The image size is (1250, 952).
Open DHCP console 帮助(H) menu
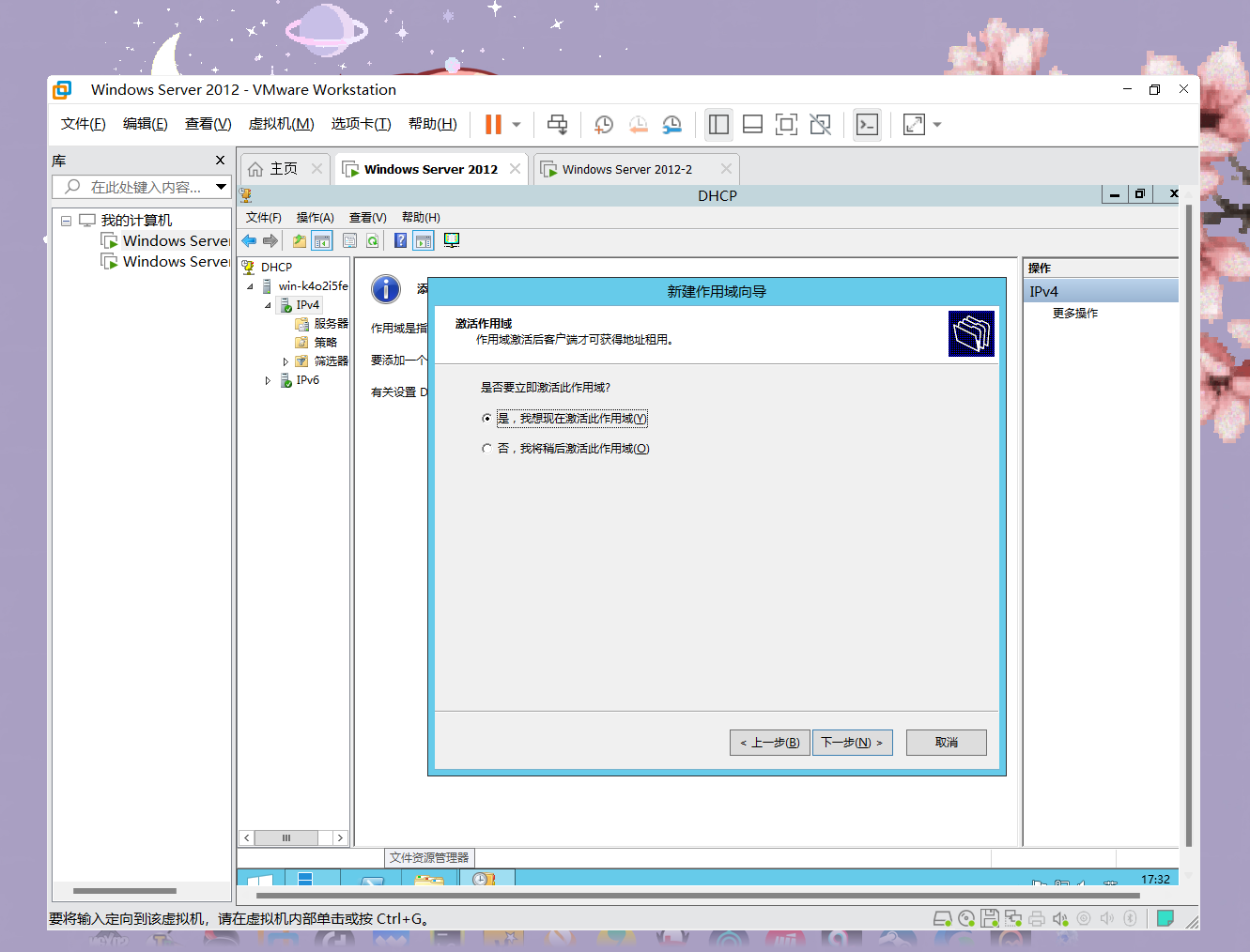421,218
